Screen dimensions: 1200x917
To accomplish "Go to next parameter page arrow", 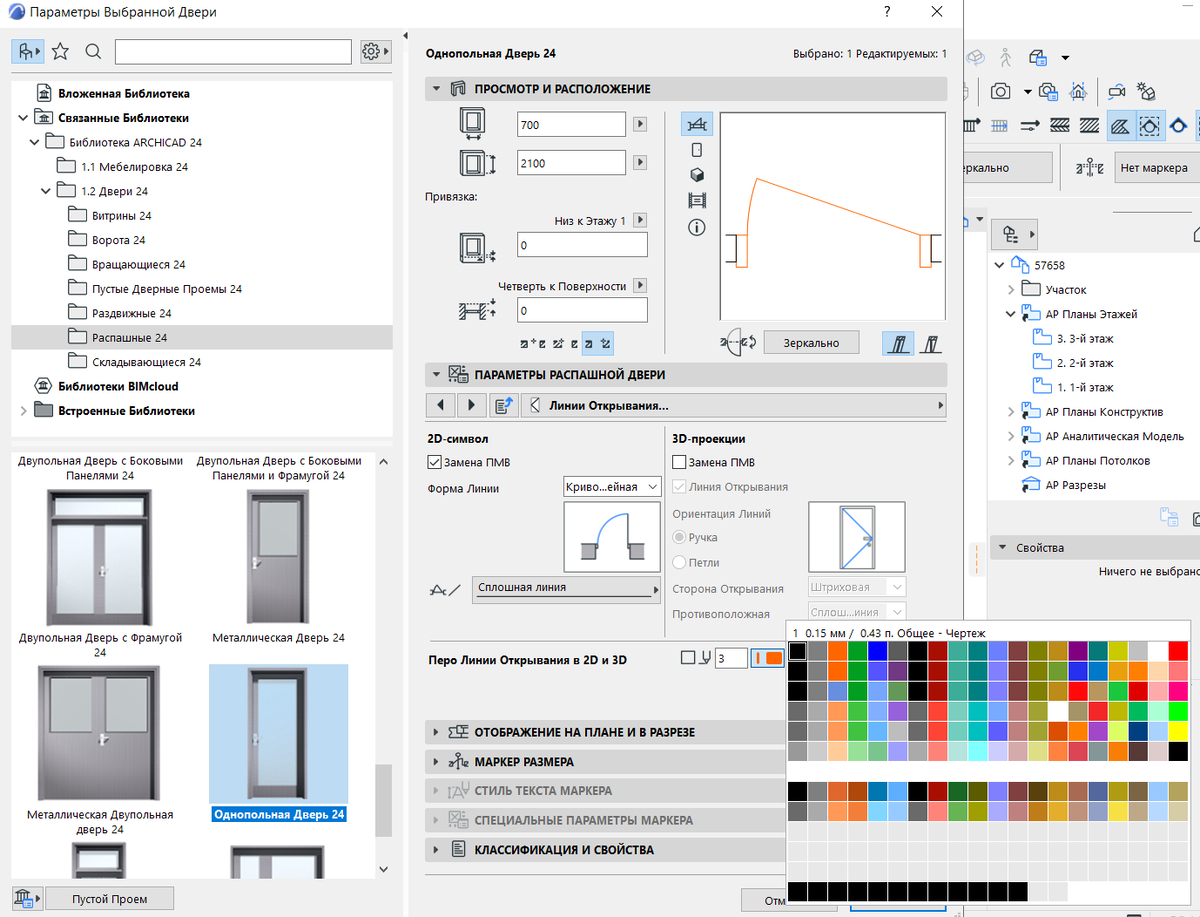I will click(472, 405).
